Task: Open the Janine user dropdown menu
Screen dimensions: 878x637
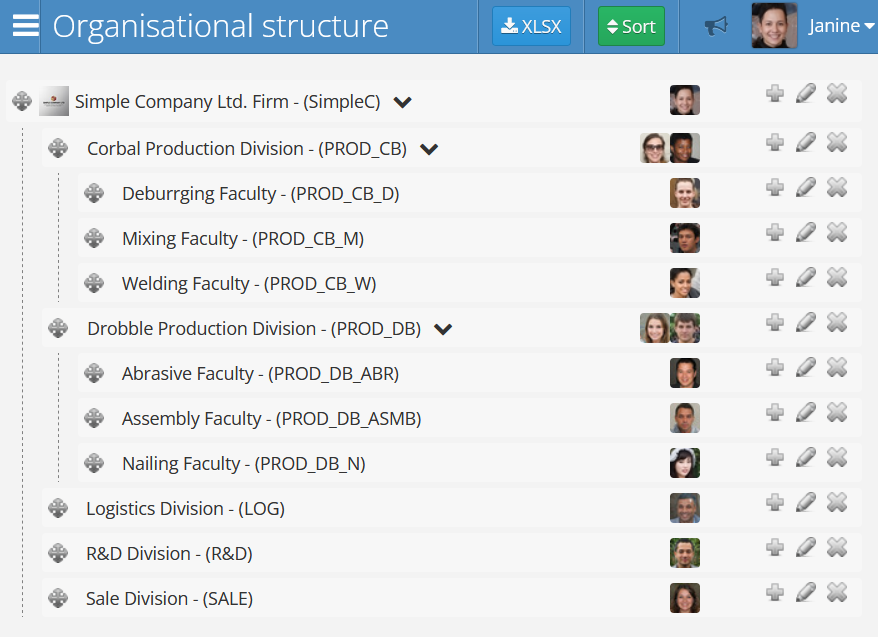Action: pos(842,26)
